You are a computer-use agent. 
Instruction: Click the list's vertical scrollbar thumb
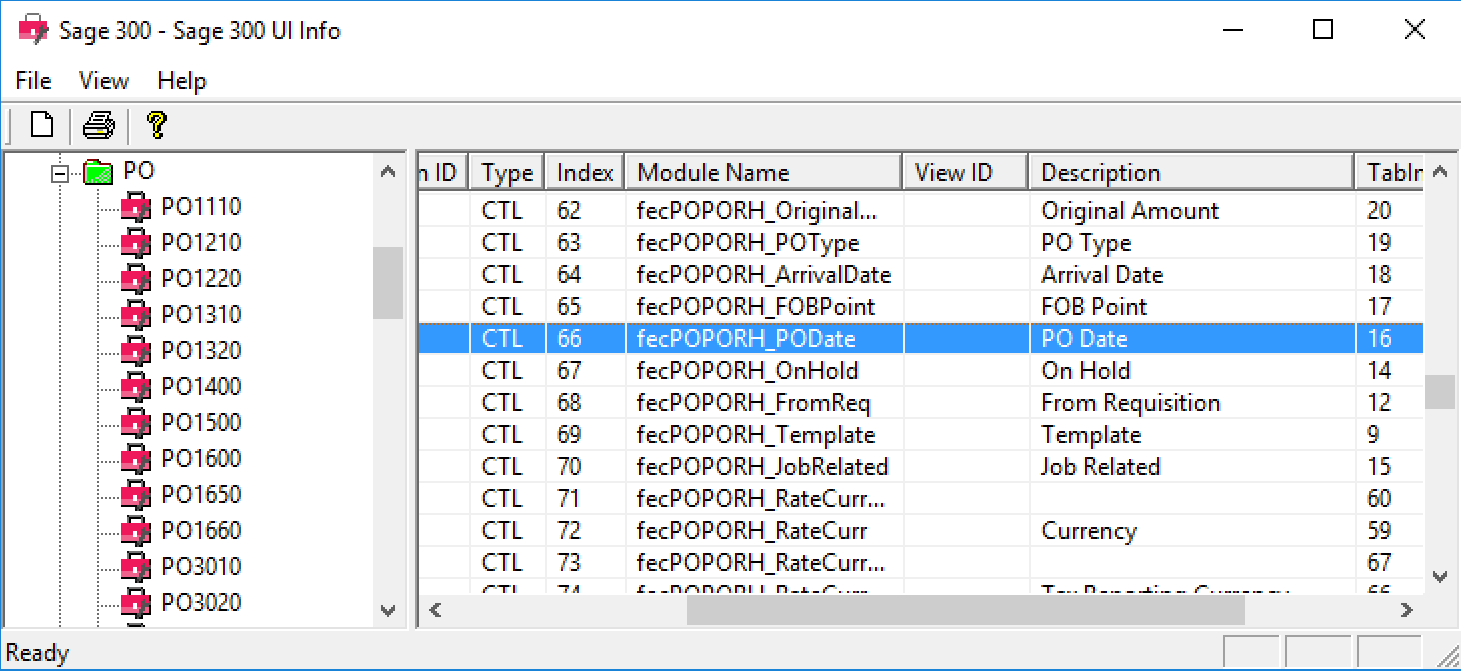(1440, 391)
